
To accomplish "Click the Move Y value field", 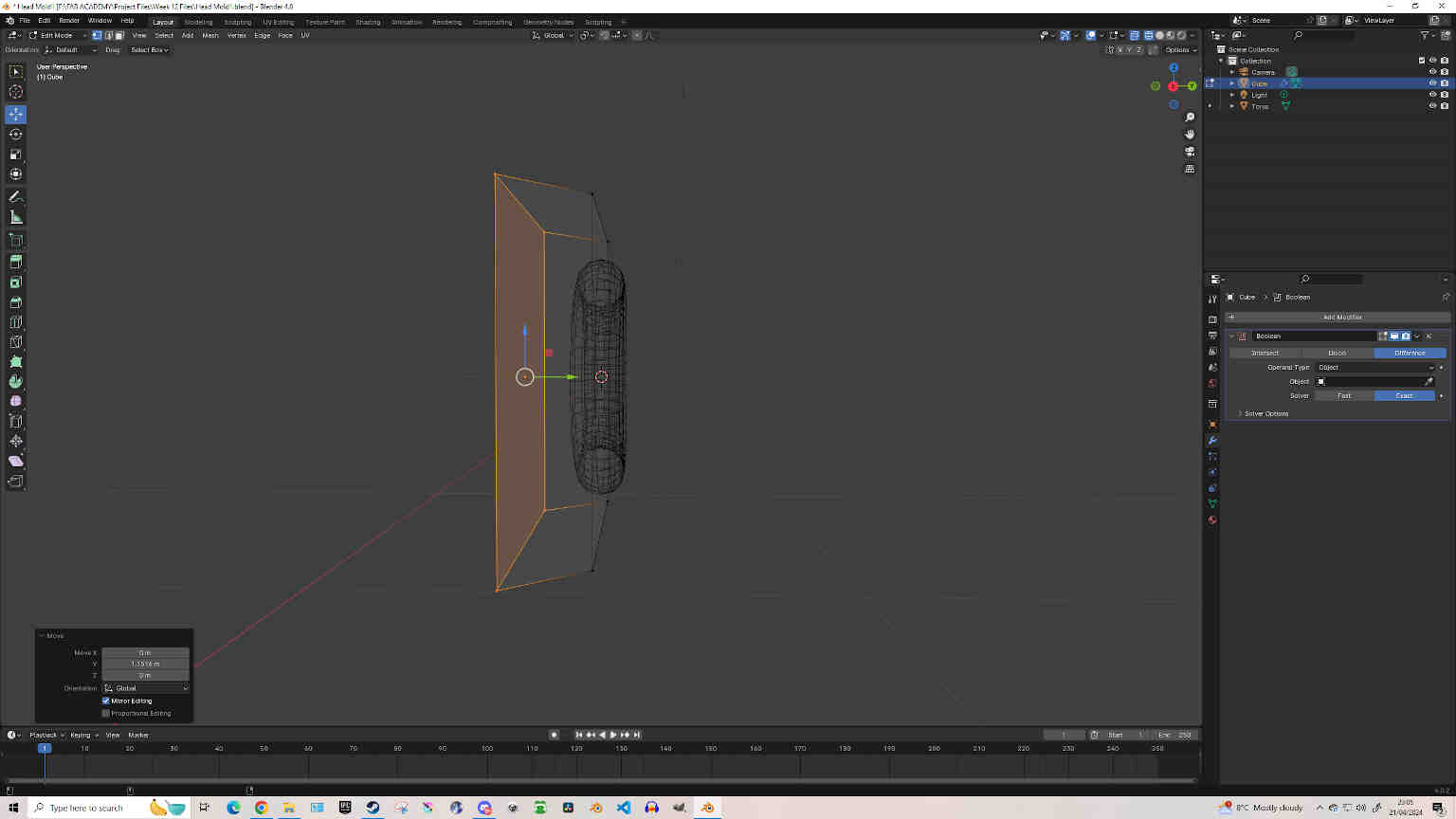I will point(146,664).
